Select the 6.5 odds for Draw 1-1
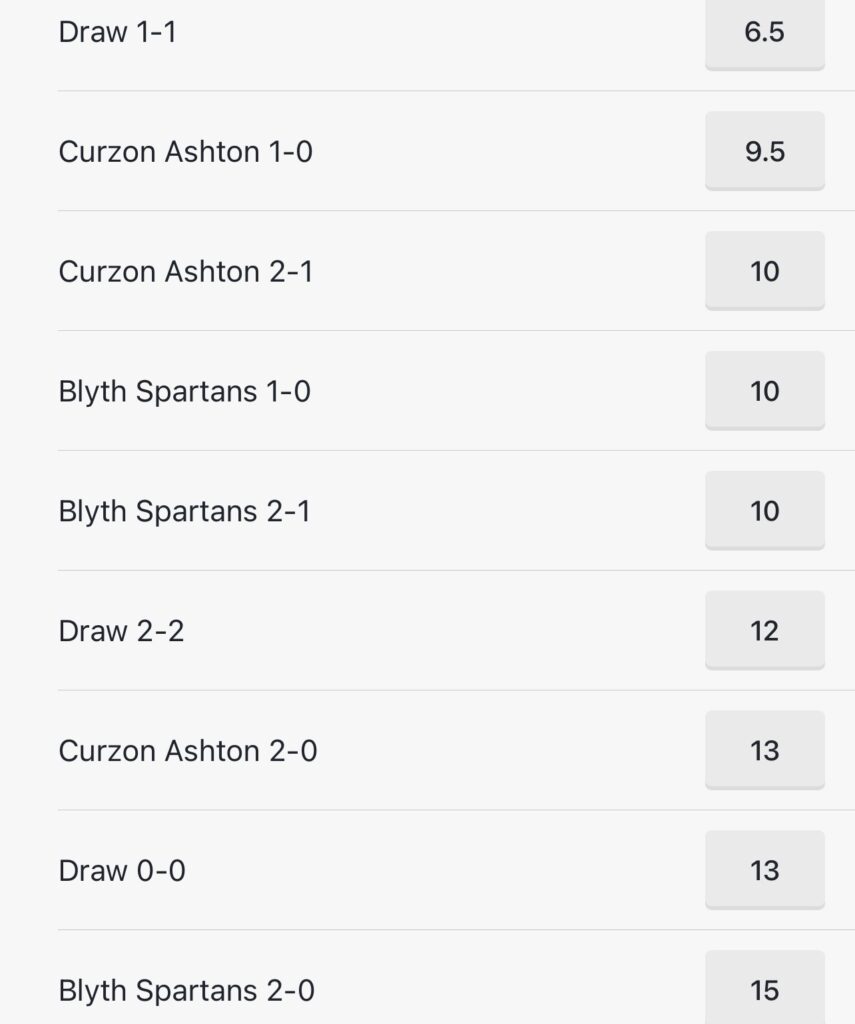This screenshot has height=1024, width=855. tap(765, 33)
